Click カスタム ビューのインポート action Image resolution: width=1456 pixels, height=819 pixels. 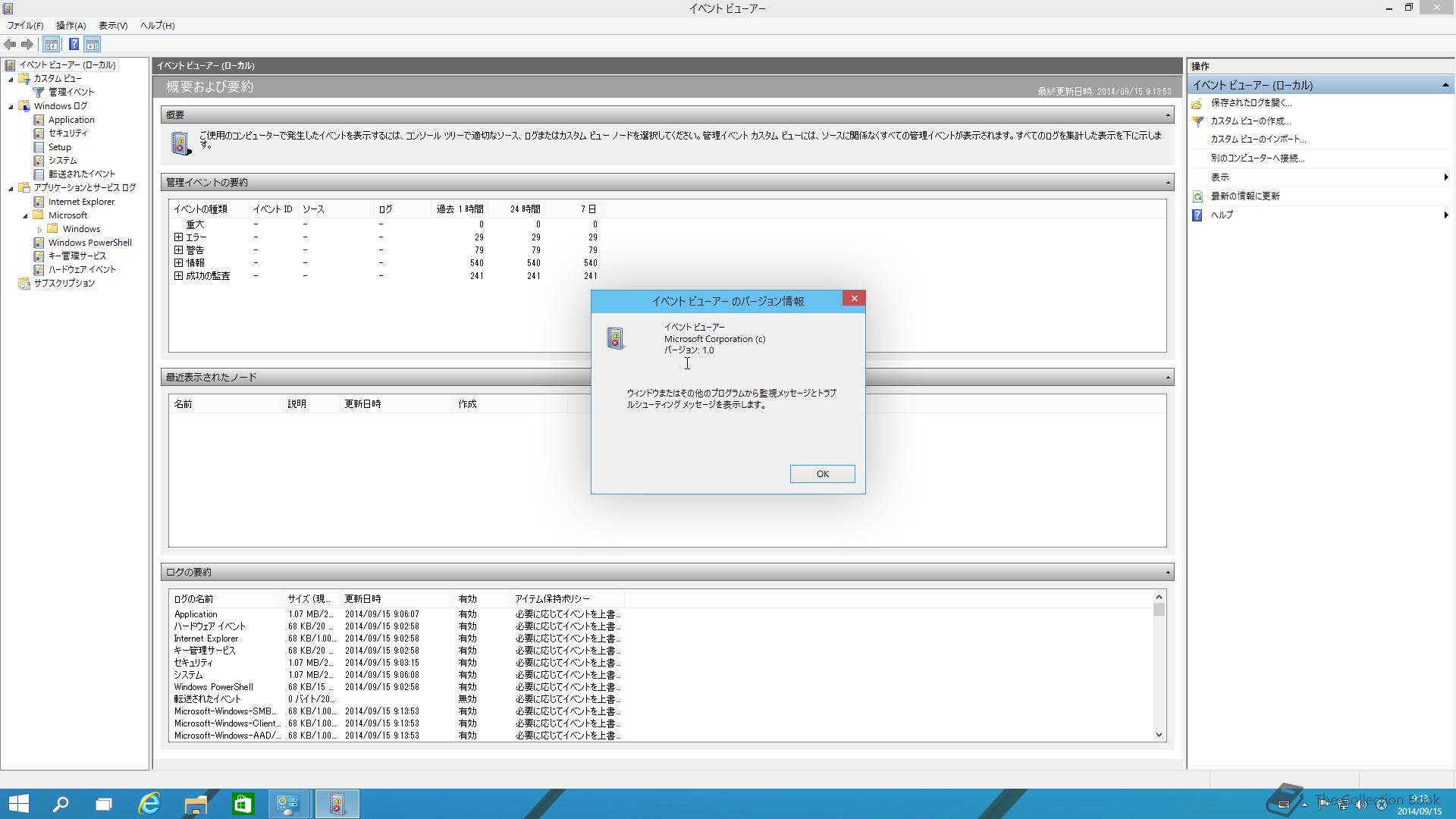pyautogui.click(x=1257, y=140)
